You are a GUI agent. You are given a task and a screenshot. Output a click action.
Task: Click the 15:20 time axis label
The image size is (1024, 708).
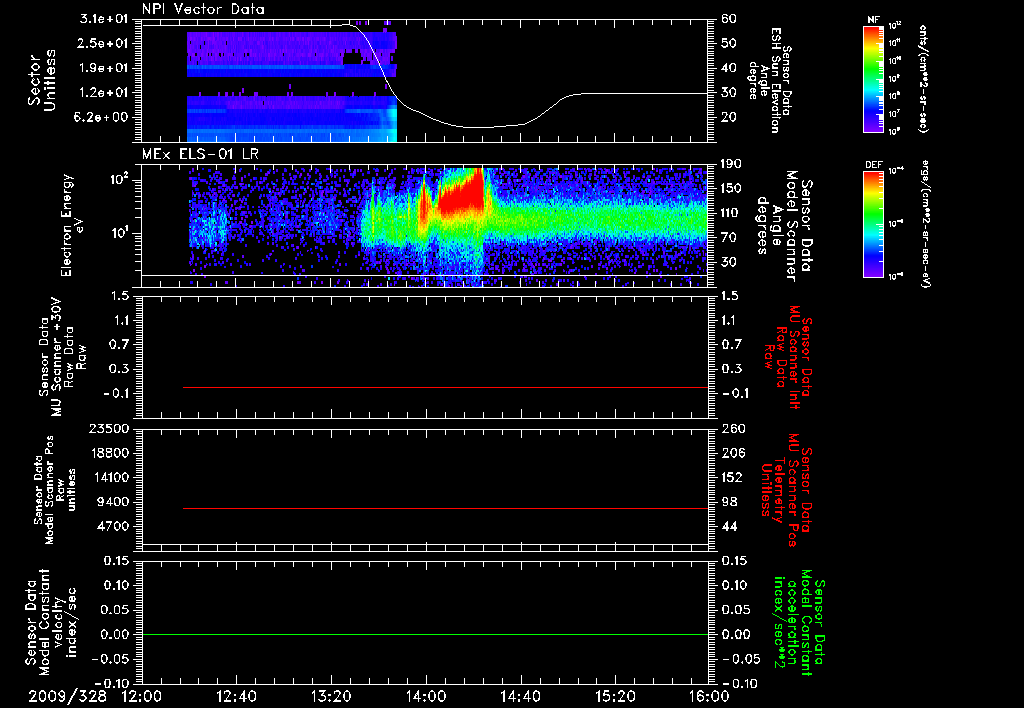[615, 696]
